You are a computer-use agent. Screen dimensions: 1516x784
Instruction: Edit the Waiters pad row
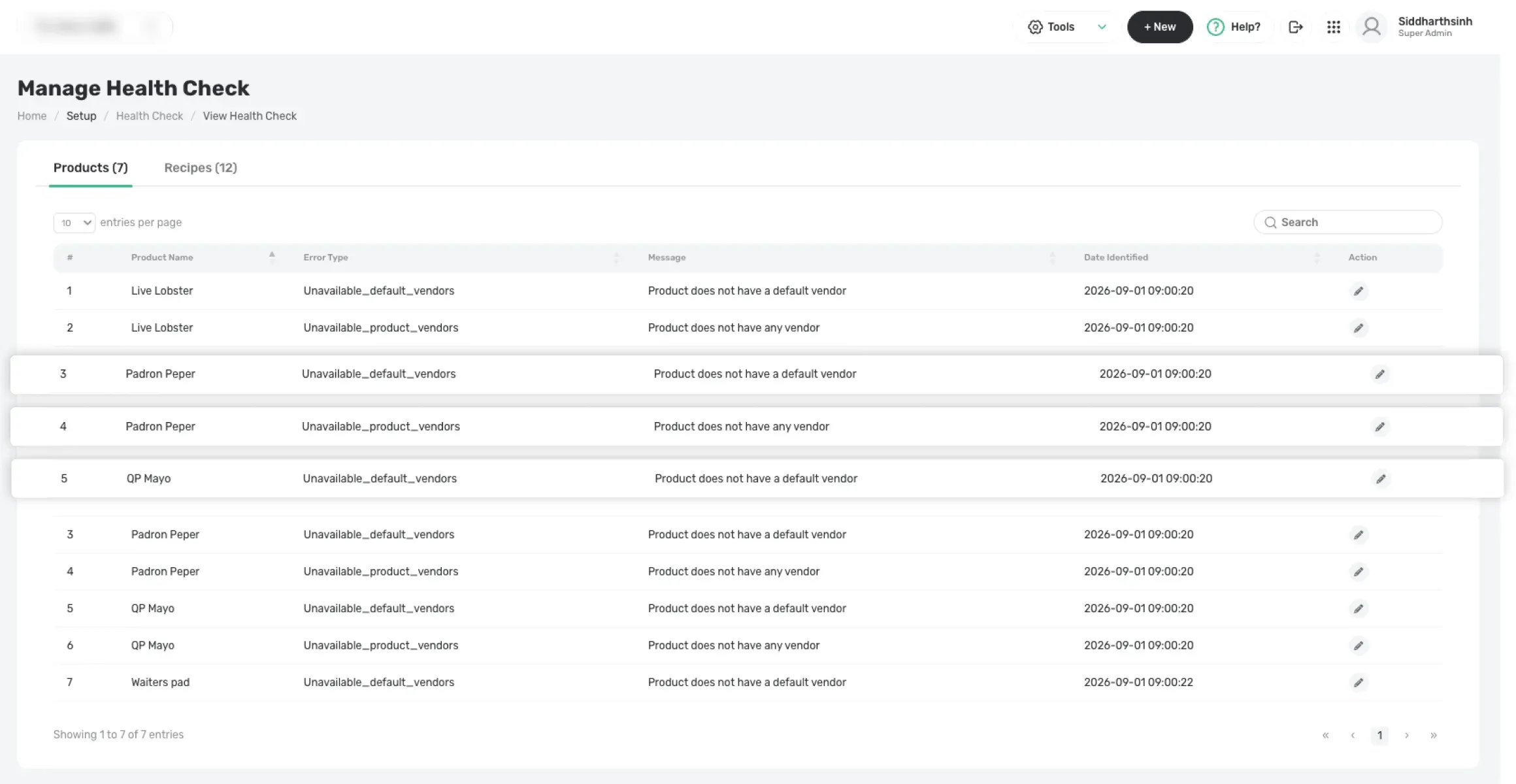click(1359, 683)
